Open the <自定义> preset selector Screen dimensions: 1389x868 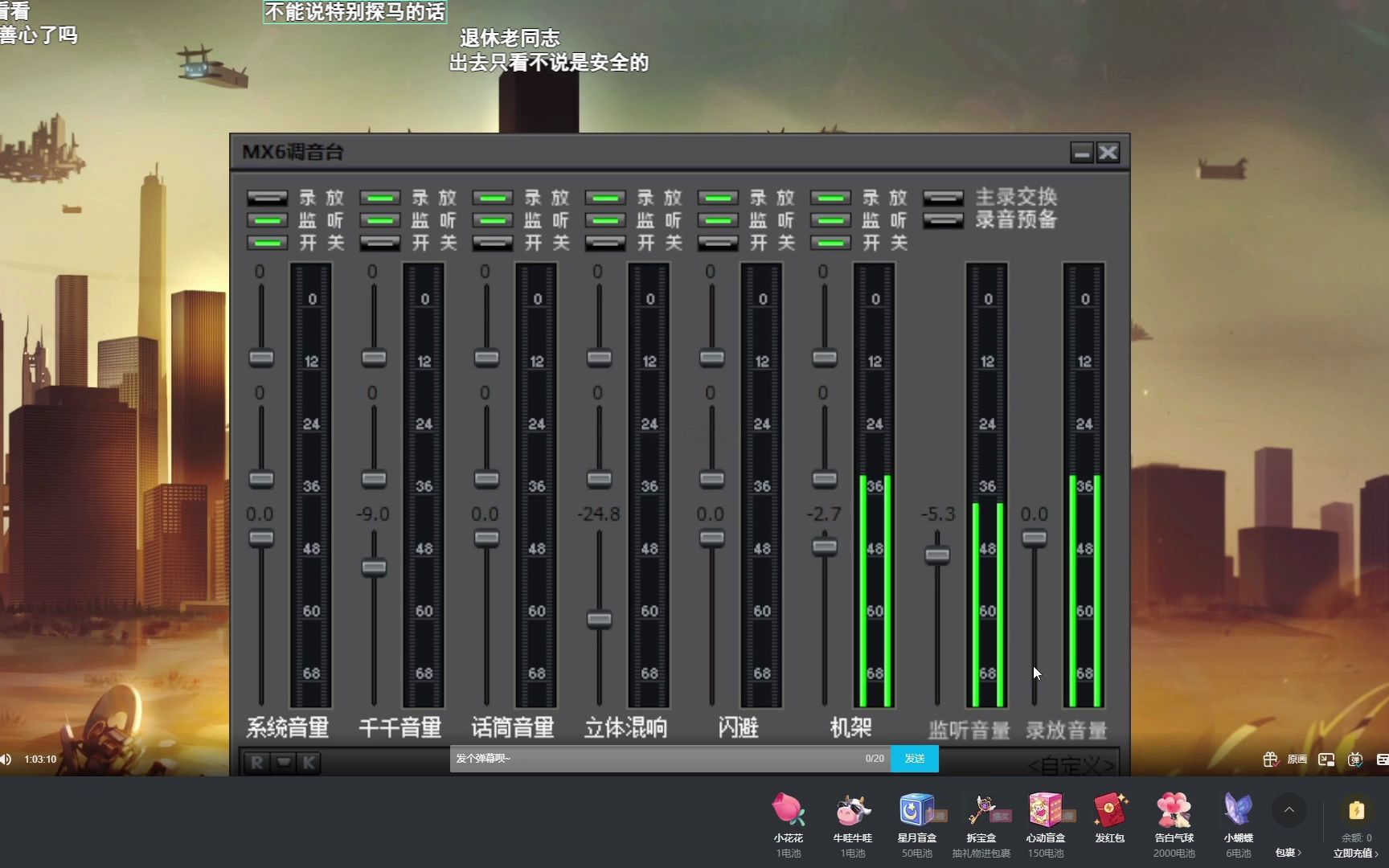(1071, 765)
